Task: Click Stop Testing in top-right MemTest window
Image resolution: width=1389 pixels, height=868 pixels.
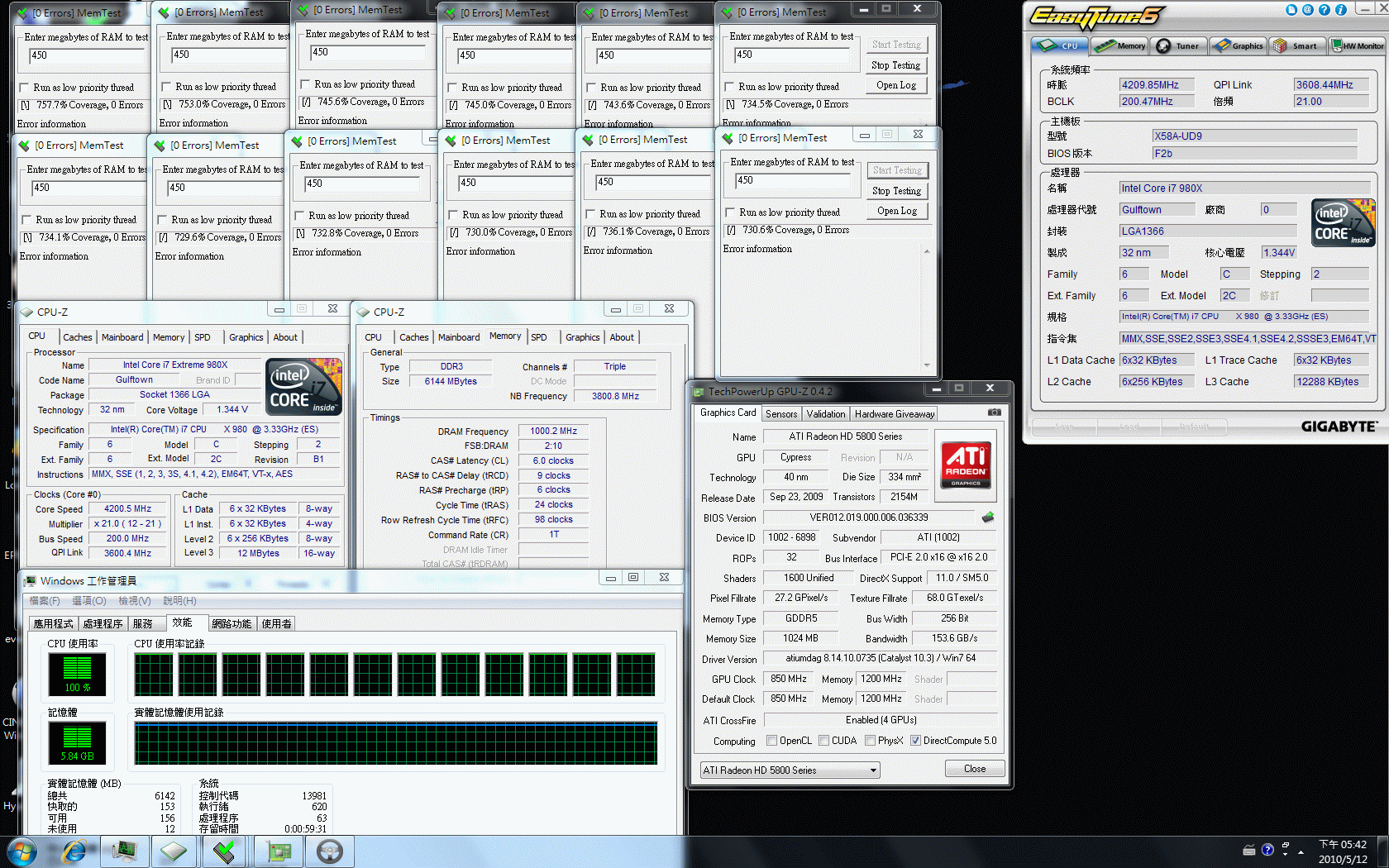Action: tap(896, 65)
